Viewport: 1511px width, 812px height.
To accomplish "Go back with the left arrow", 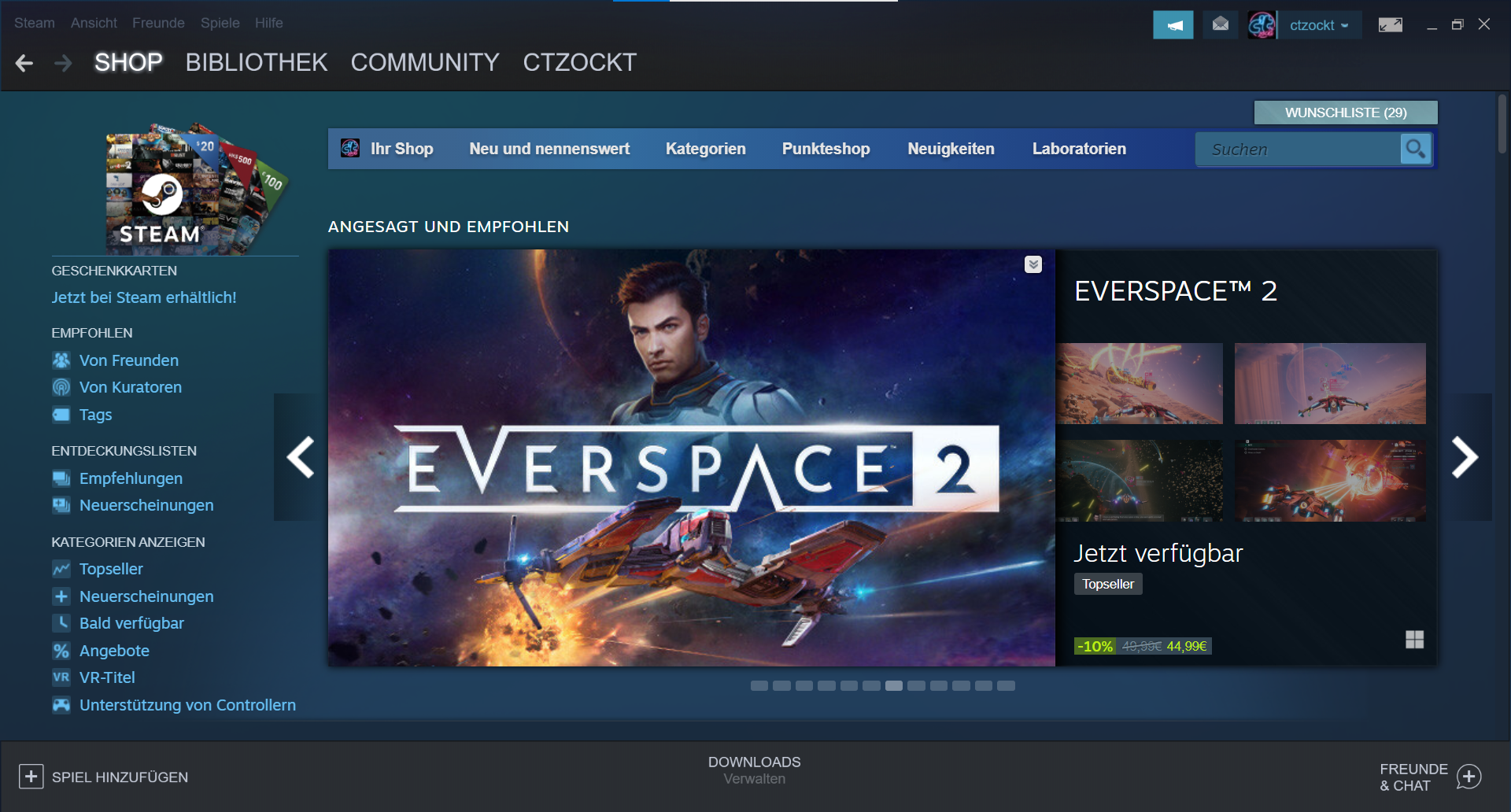I will [x=24, y=63].
